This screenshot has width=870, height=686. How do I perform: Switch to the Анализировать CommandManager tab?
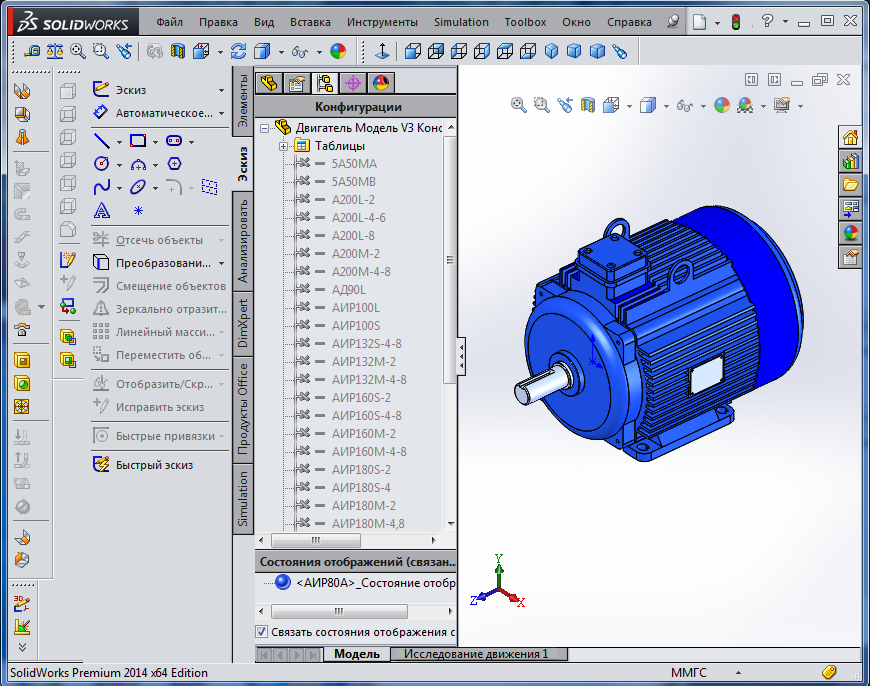point(243,241)
